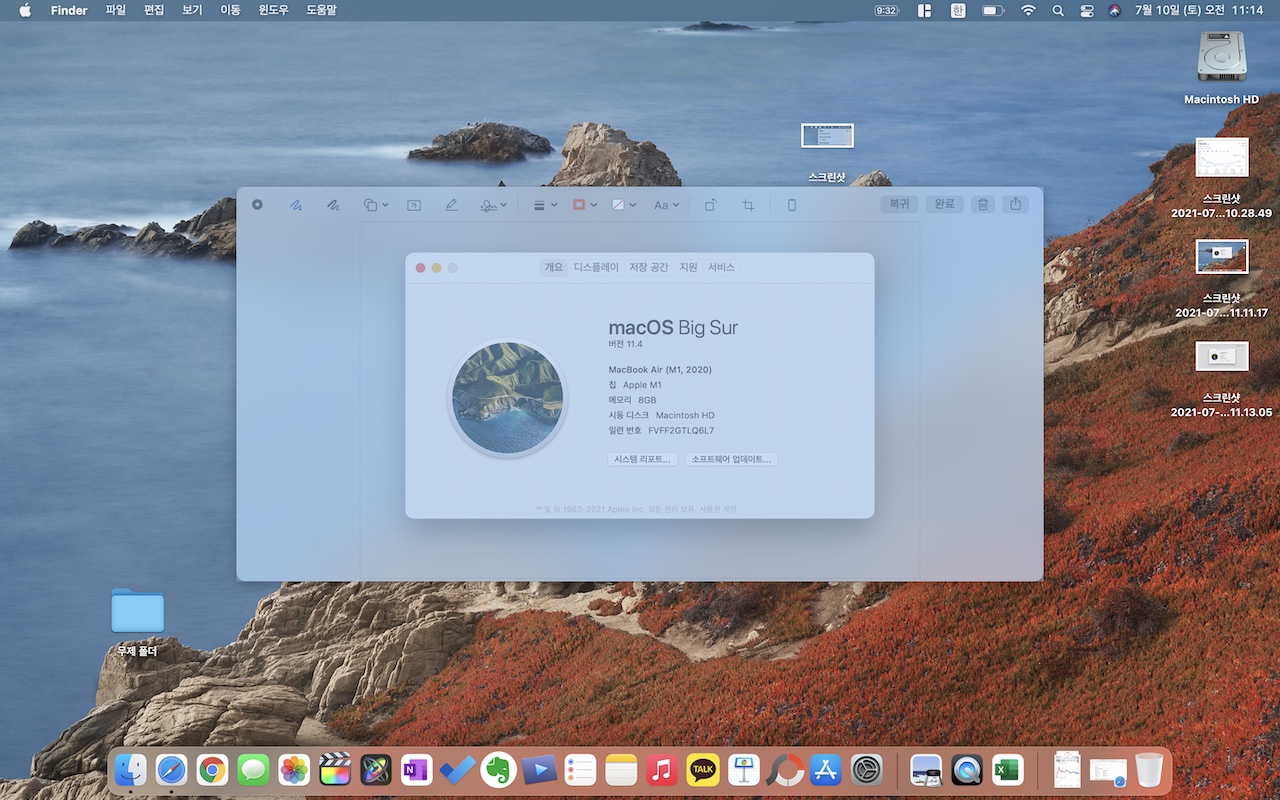Screen dimensions: 1280x800
Task: Open the fill color picker
Action: [x=624, y=204]
